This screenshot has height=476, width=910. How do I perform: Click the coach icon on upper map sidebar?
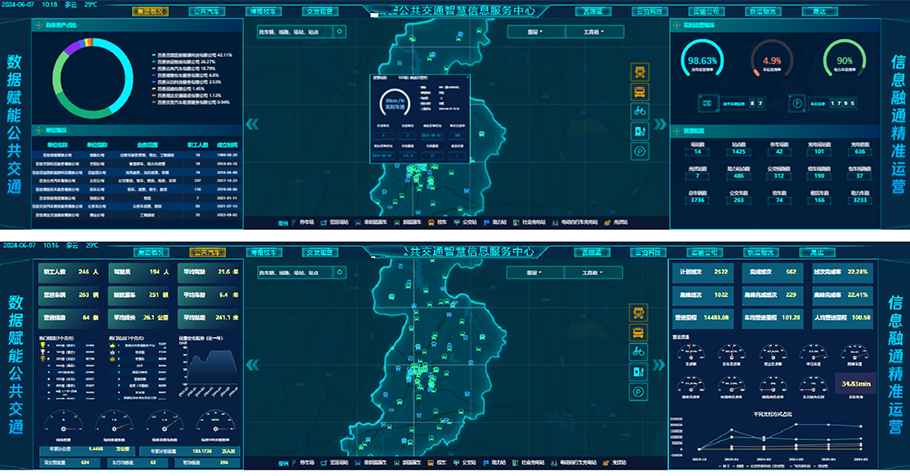click(640, 91)
